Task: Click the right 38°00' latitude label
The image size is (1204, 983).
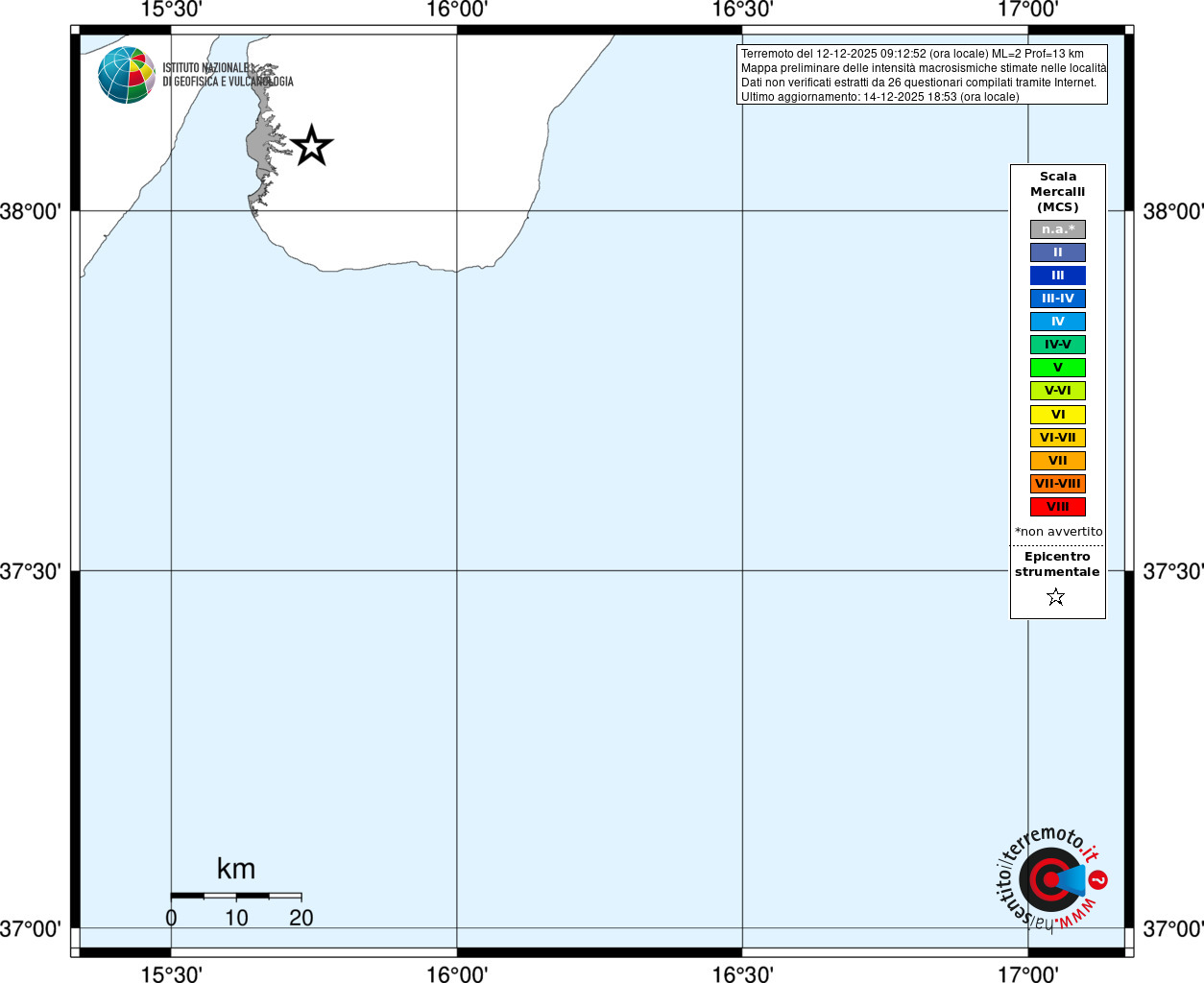Action: (1172, 211)
